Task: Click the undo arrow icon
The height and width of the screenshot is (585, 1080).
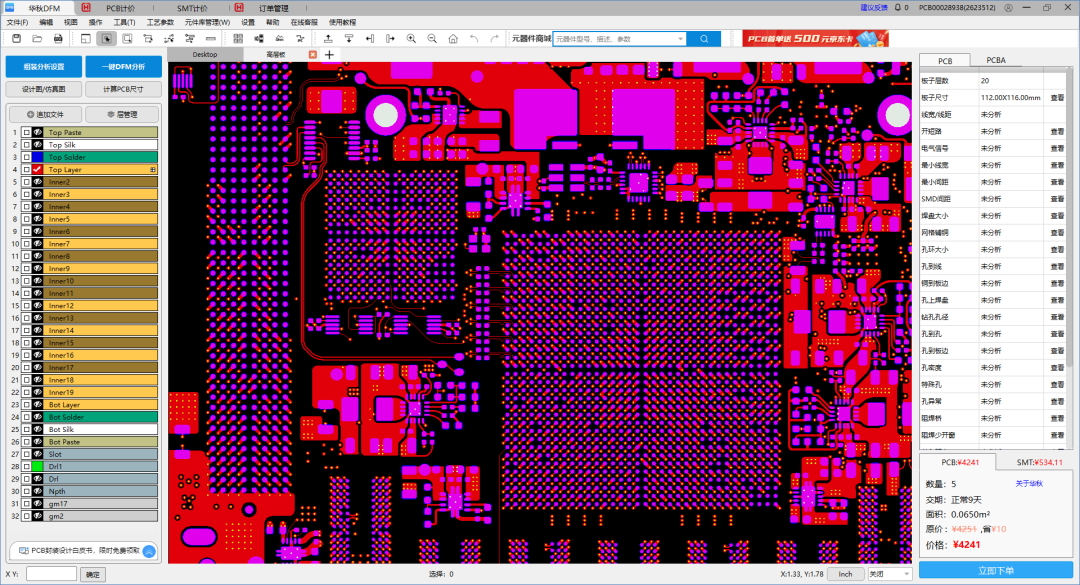Action: (x=474, y=38)
